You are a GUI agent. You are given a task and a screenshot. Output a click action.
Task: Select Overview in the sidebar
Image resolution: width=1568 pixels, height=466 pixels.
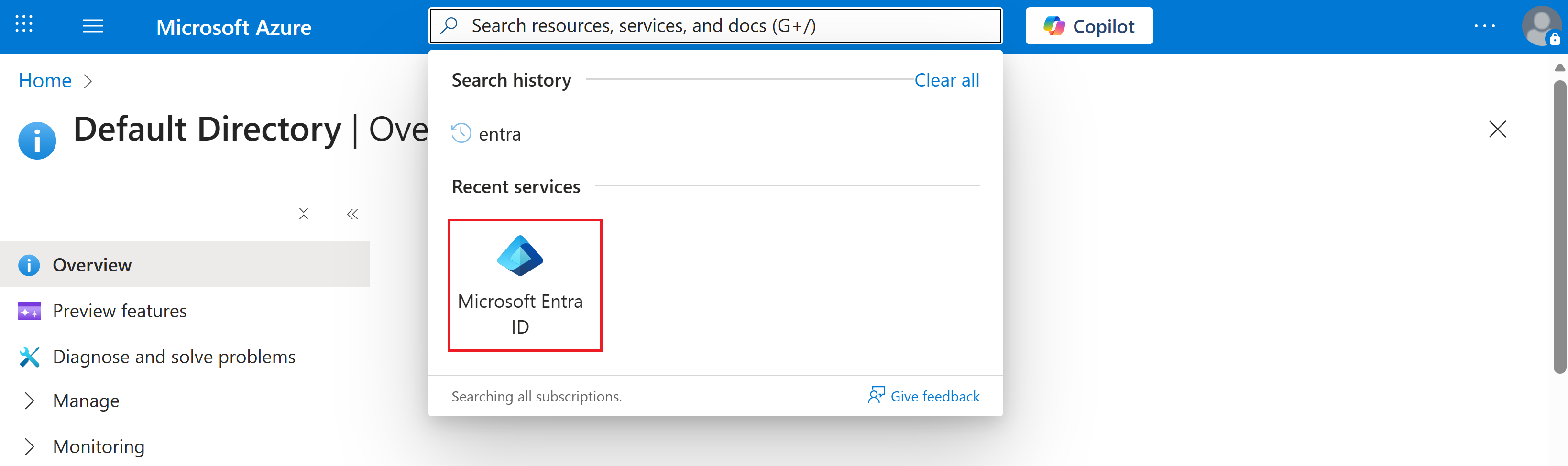(x=92, y=265)
